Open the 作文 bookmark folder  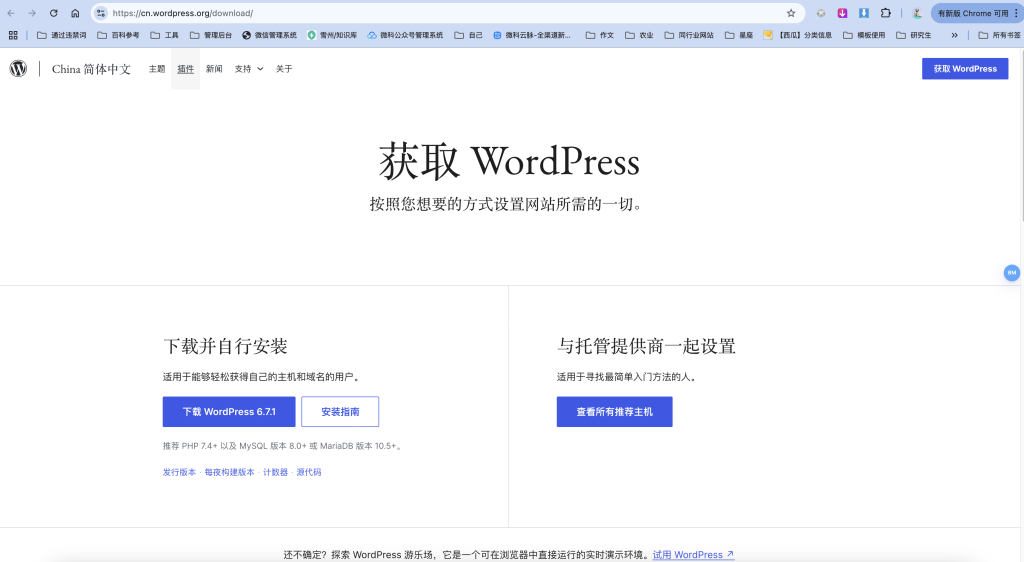600,35
